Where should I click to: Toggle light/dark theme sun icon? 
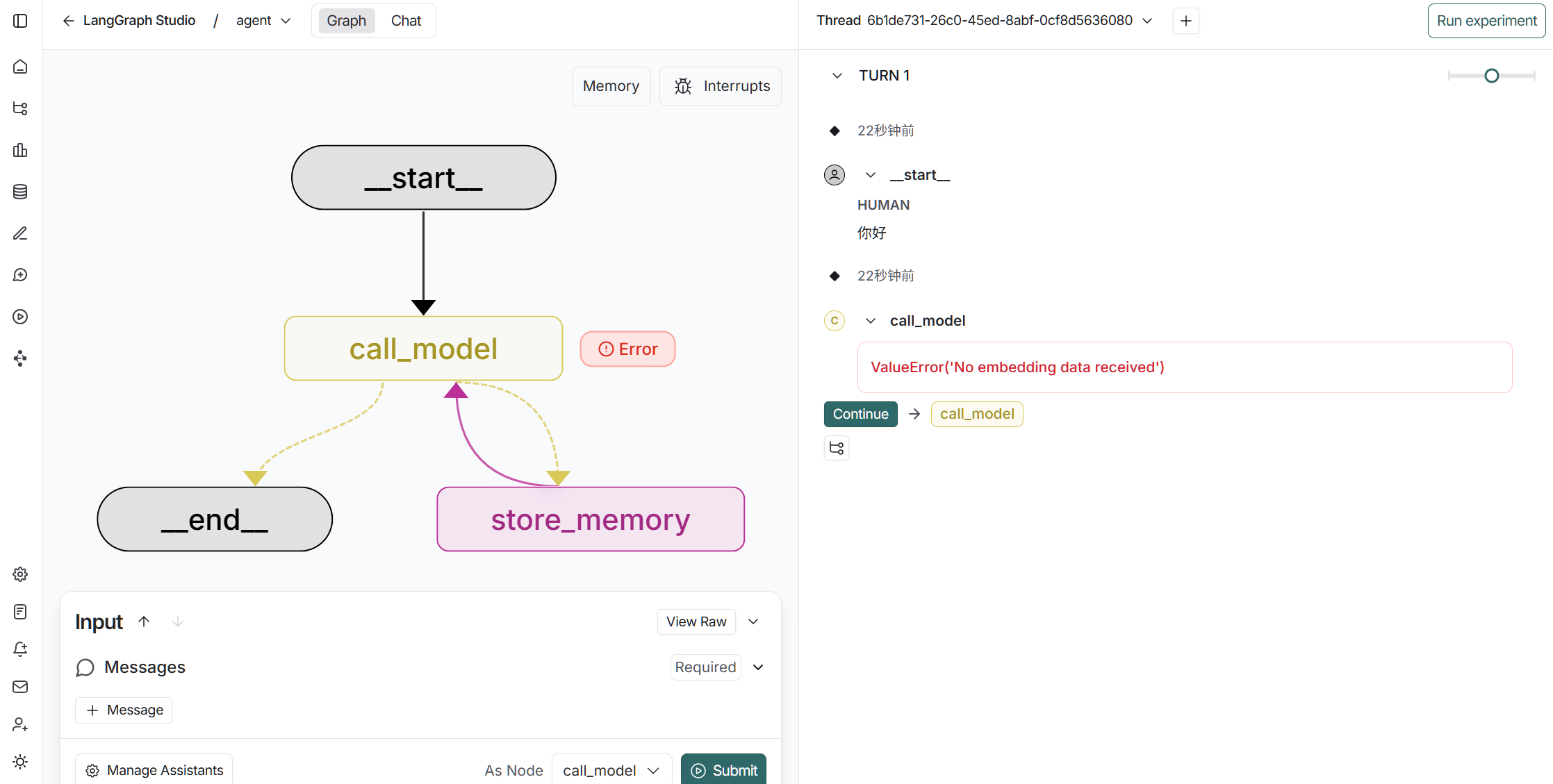[x=20, y=762]
